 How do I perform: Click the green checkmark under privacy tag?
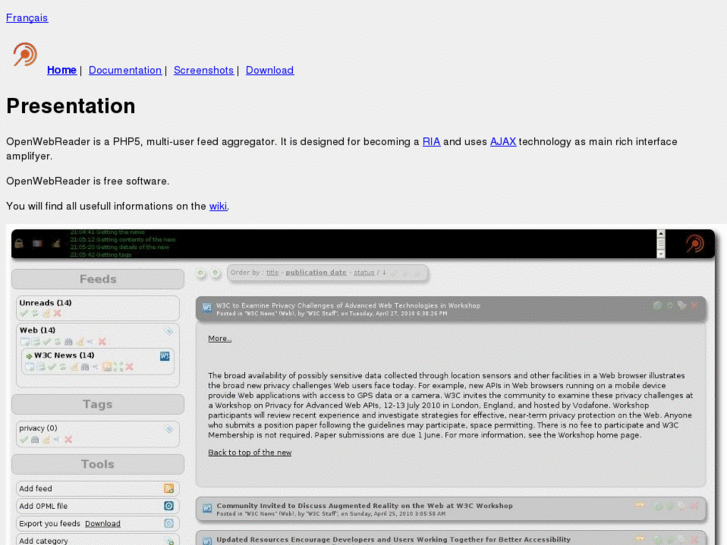[24, 439]
